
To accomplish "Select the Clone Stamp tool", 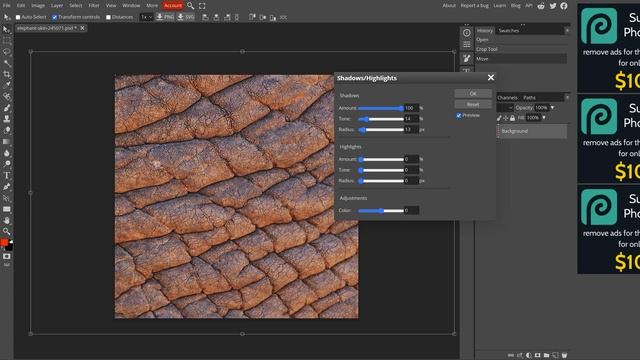I will [x=7, y=119].
